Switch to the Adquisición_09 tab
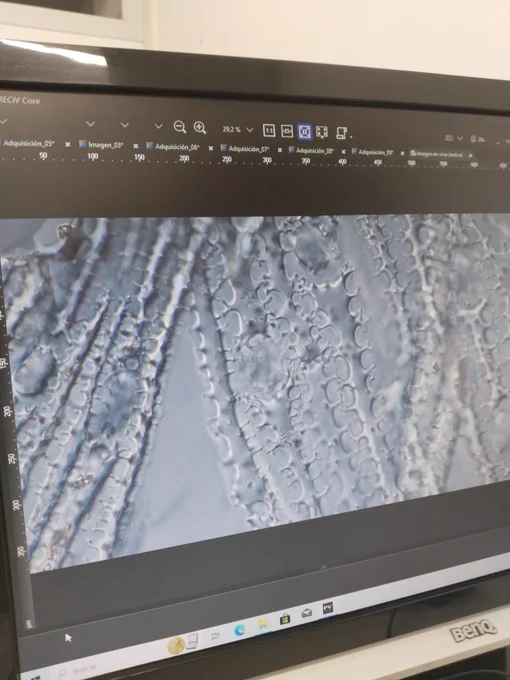 click(373, 152)
